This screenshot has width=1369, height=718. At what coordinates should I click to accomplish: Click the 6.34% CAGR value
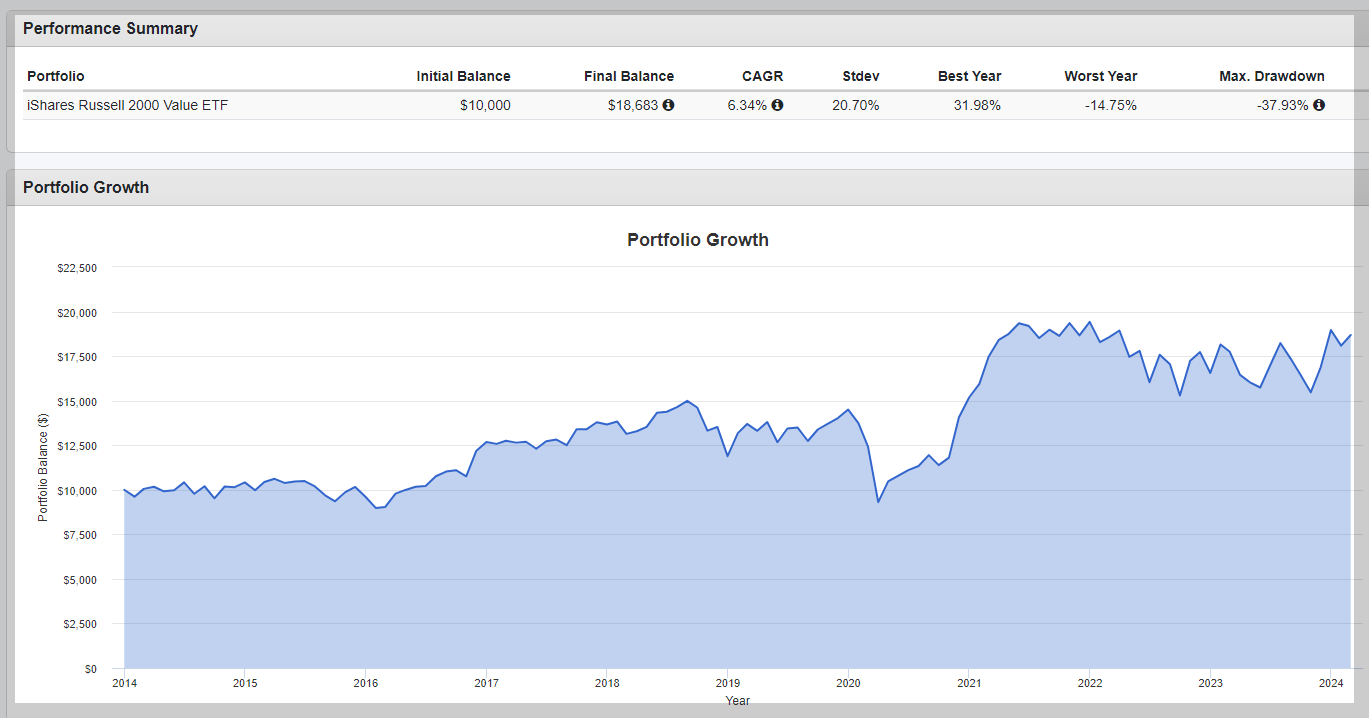[747, 105]
